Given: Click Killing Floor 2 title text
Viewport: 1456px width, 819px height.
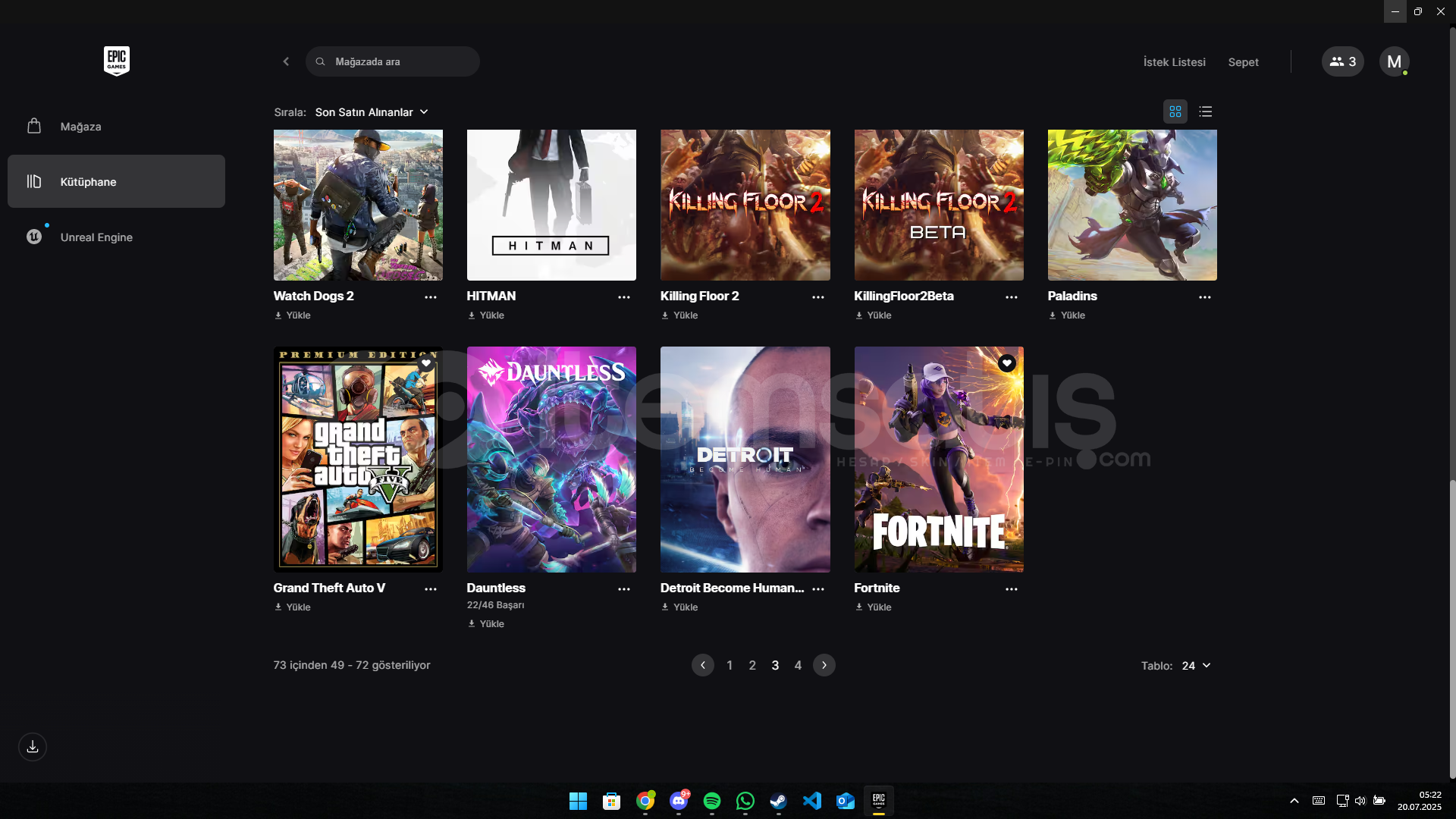Looking at the screenshot, I should [x=699, y=296].
